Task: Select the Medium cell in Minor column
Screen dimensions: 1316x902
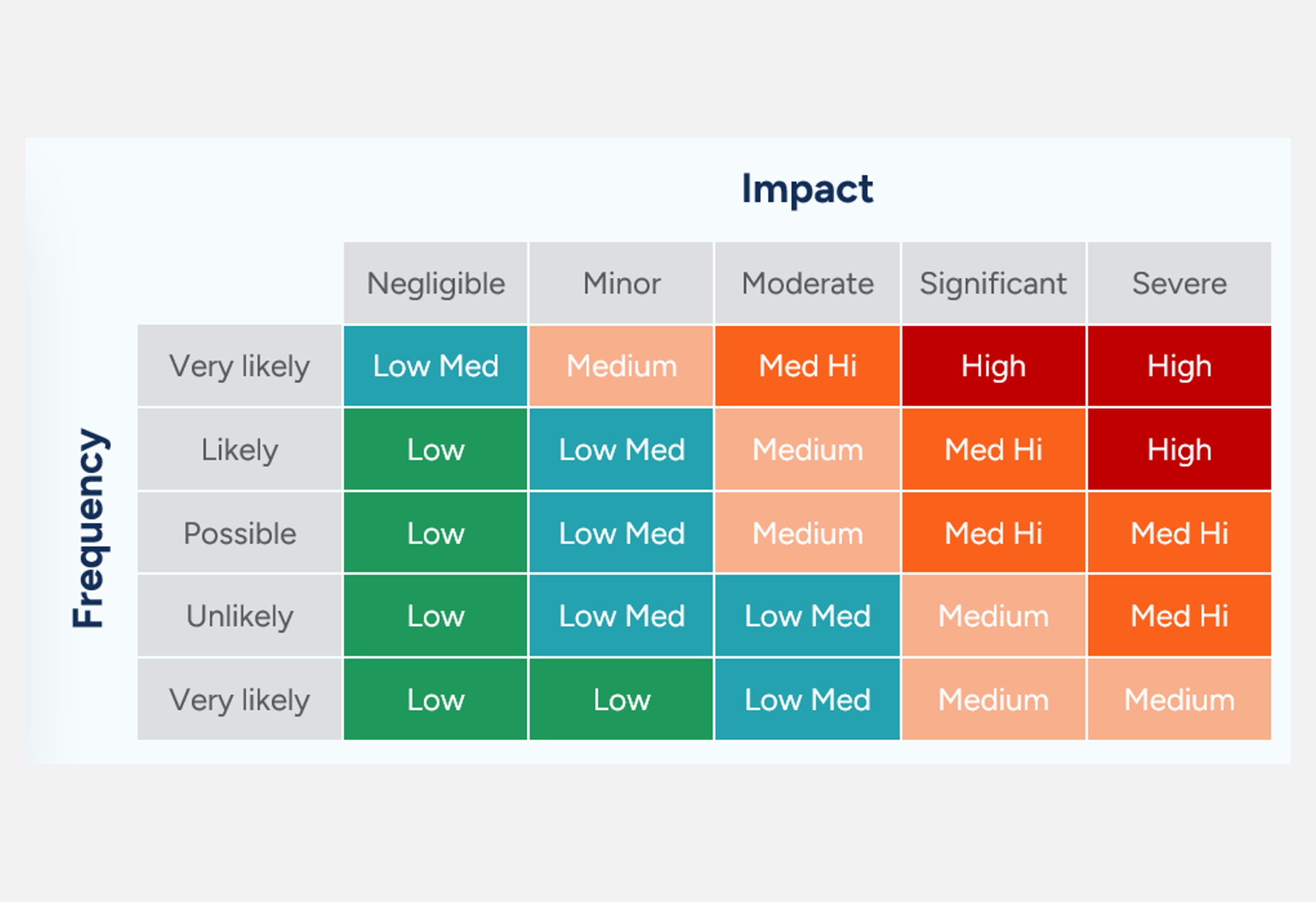Action: click(x=621, y=366)
